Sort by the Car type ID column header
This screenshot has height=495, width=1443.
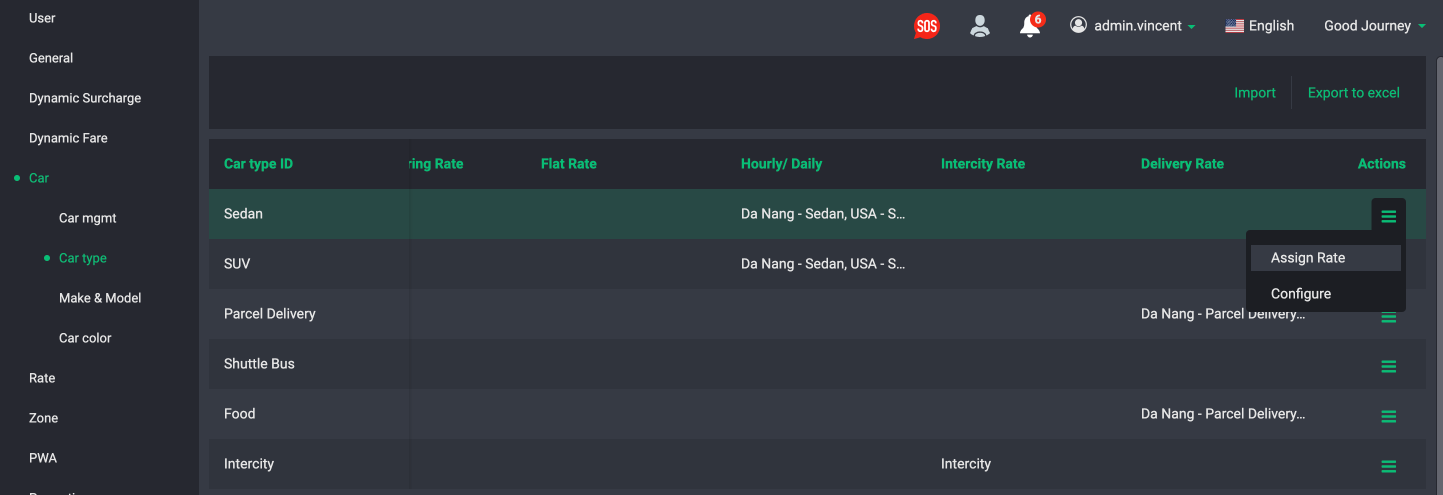pos(258,164)
